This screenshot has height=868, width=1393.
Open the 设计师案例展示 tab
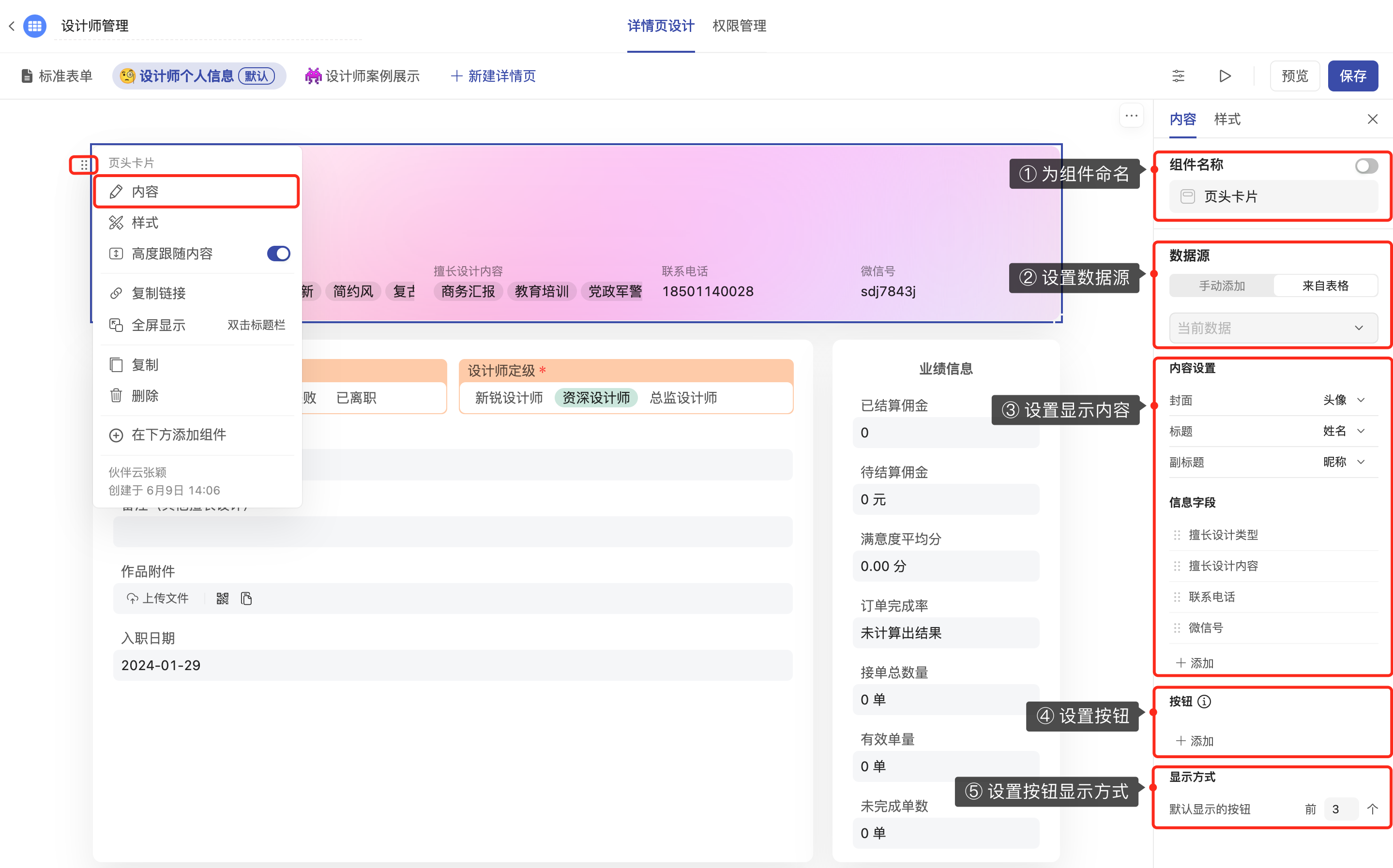coord(363,76)
